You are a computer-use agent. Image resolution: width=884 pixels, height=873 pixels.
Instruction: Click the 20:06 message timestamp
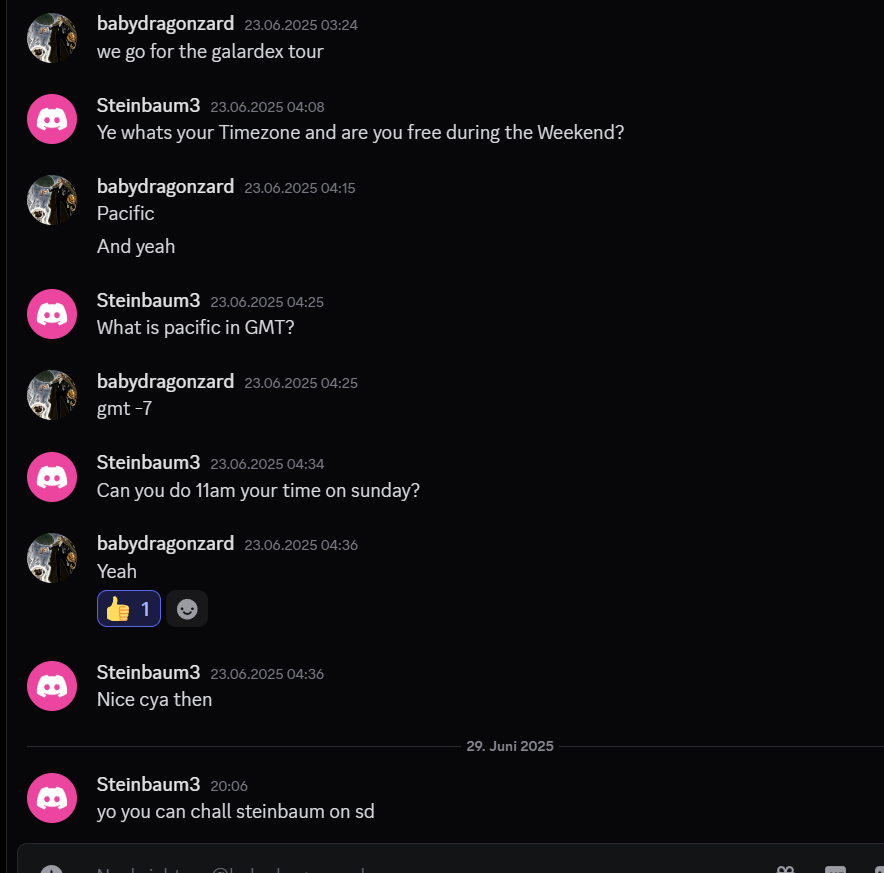[x=229, y=786]
